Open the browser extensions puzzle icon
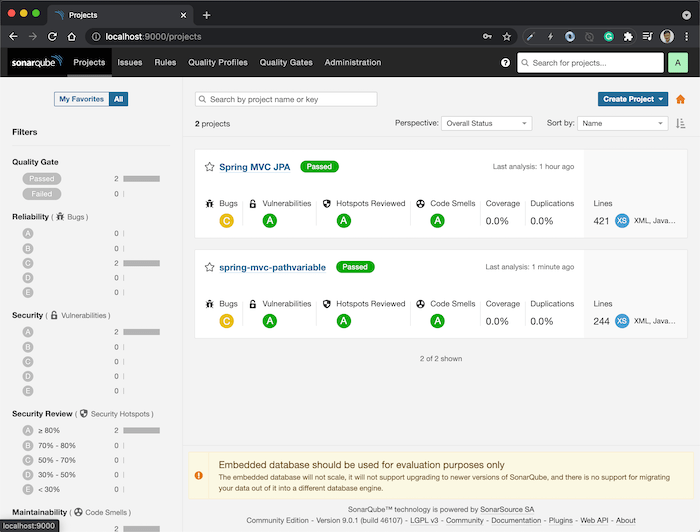This screenshot has width=700, height=532. pos(628,37)
